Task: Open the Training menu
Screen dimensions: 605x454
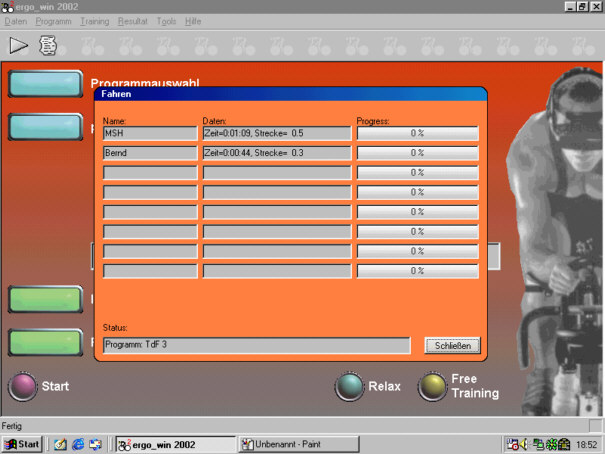Action: click(x=94, y=20)
